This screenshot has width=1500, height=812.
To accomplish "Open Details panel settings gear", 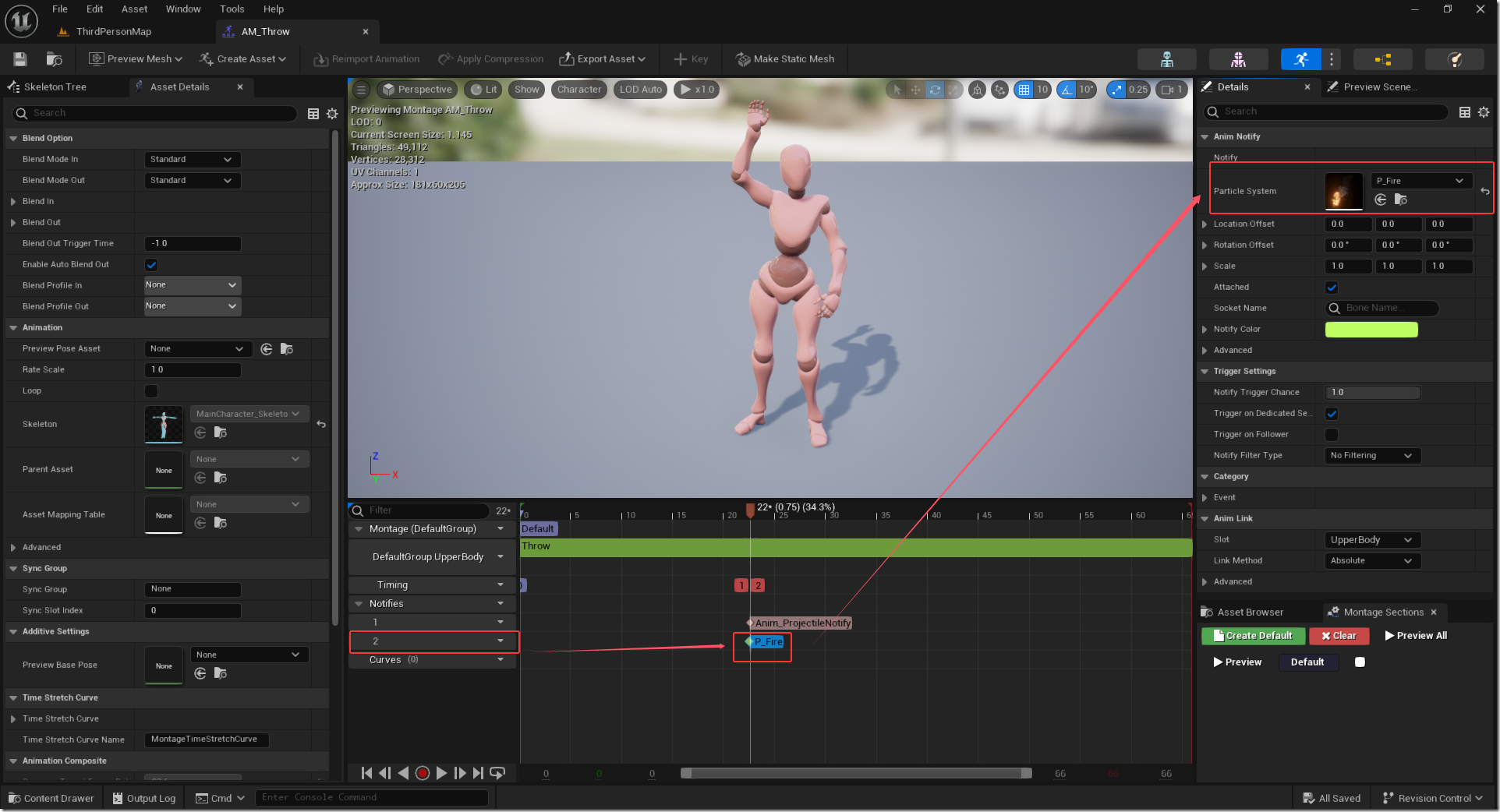I will point(1484,112).
